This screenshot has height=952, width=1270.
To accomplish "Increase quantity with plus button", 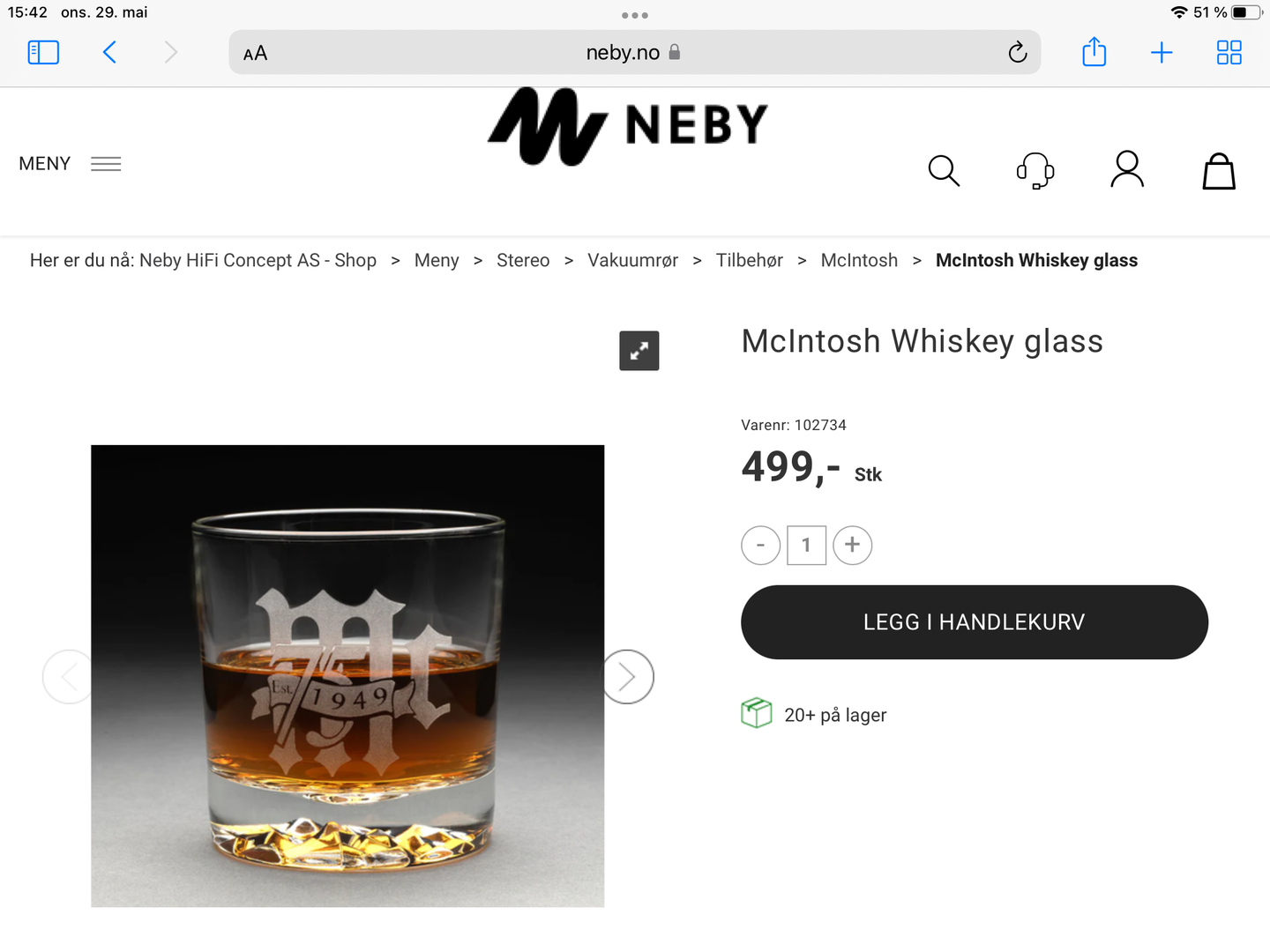I will 852,545.
